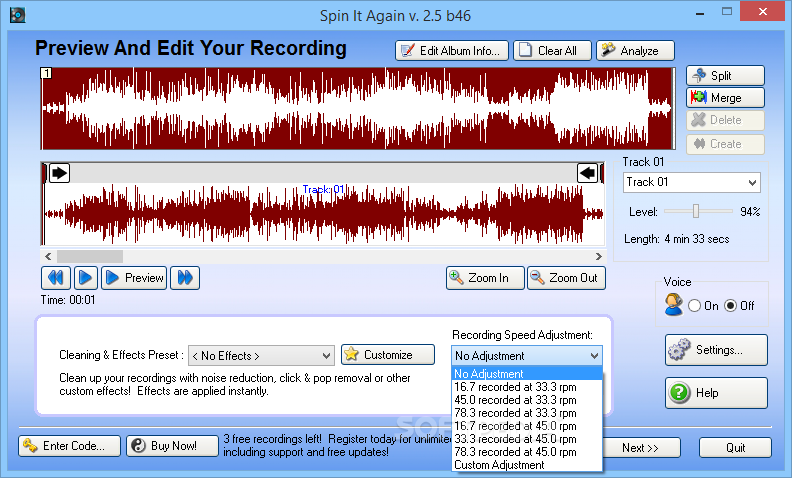The width and height of the screenshot is (792, 478).
Task: Select track marker number 1 on waveform
Action: coord(46,73)
